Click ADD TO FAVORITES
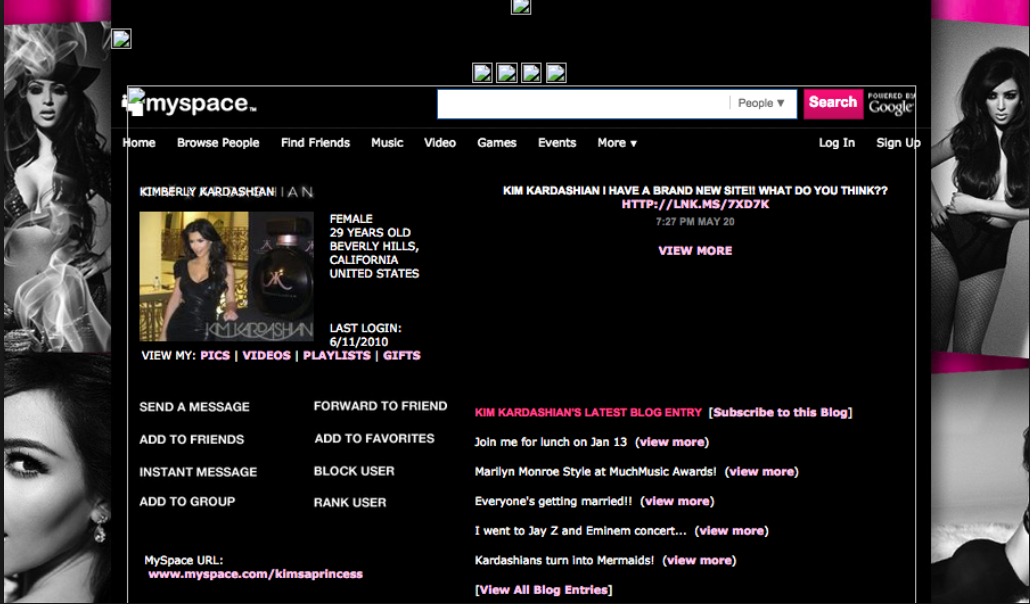 pos(374,438)
